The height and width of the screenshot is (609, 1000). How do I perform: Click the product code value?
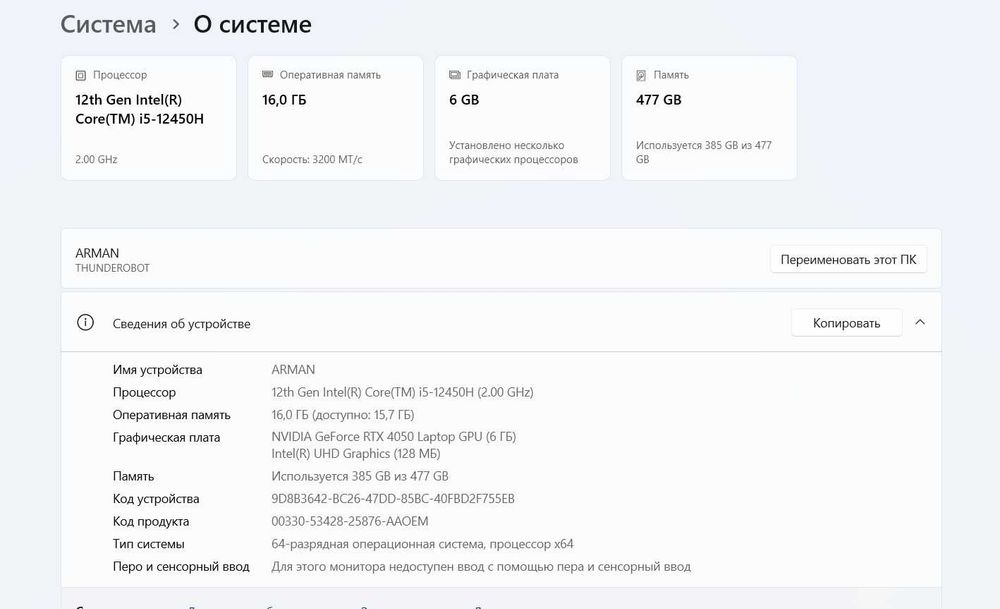(x=349, y=522)
